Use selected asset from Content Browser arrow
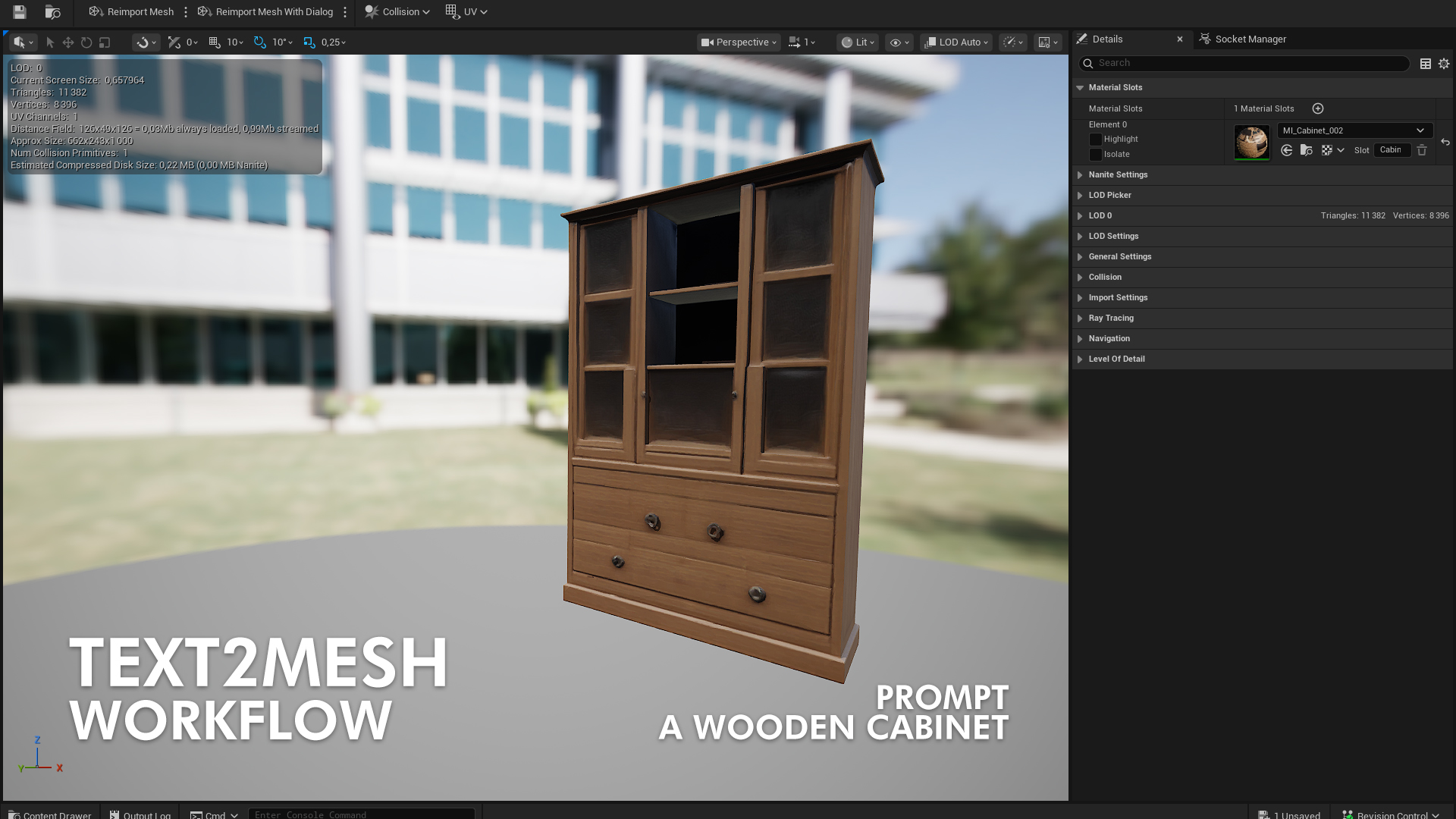Screen dimensions: 1456x819 coord(1287,150)
